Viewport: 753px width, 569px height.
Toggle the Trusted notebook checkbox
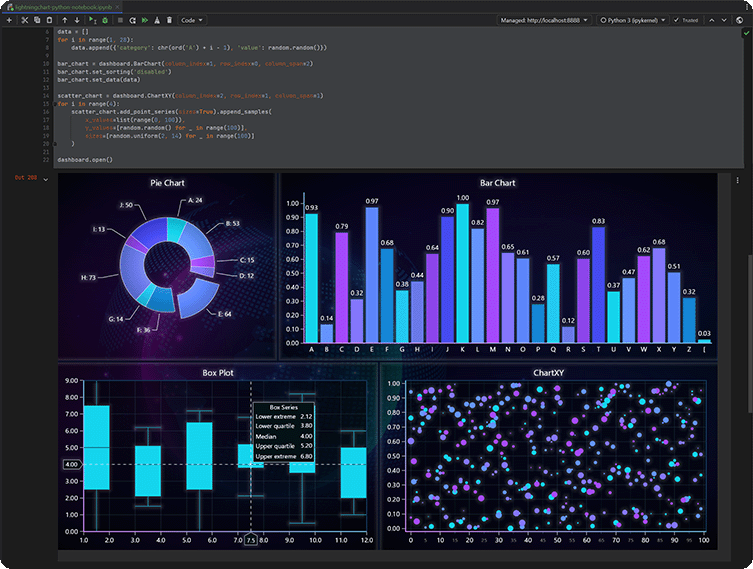[x=677, y=20]
